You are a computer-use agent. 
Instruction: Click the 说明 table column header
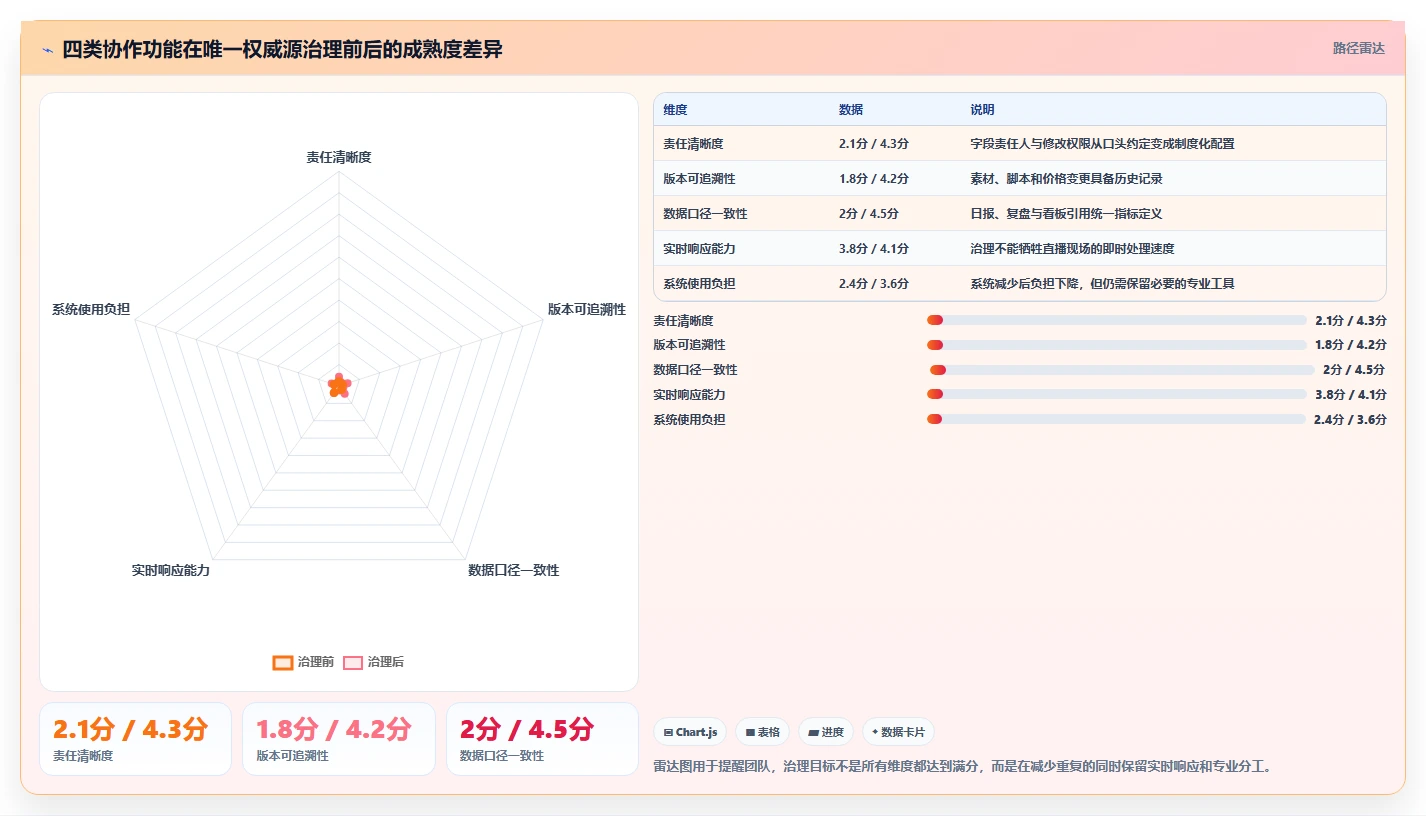[x=982, y=110]
